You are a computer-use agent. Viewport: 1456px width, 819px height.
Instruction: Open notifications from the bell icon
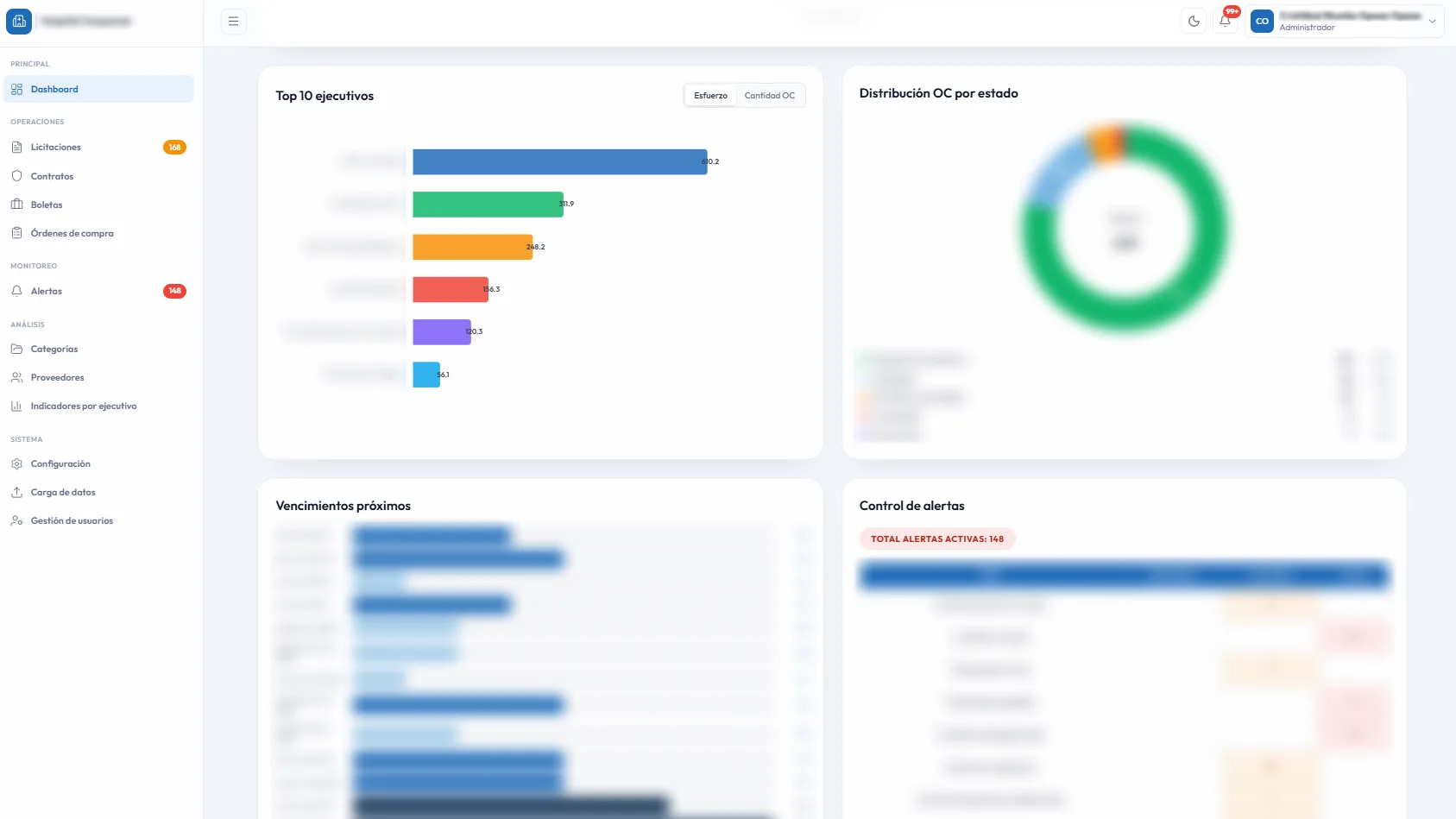(x=1226, y=20)
